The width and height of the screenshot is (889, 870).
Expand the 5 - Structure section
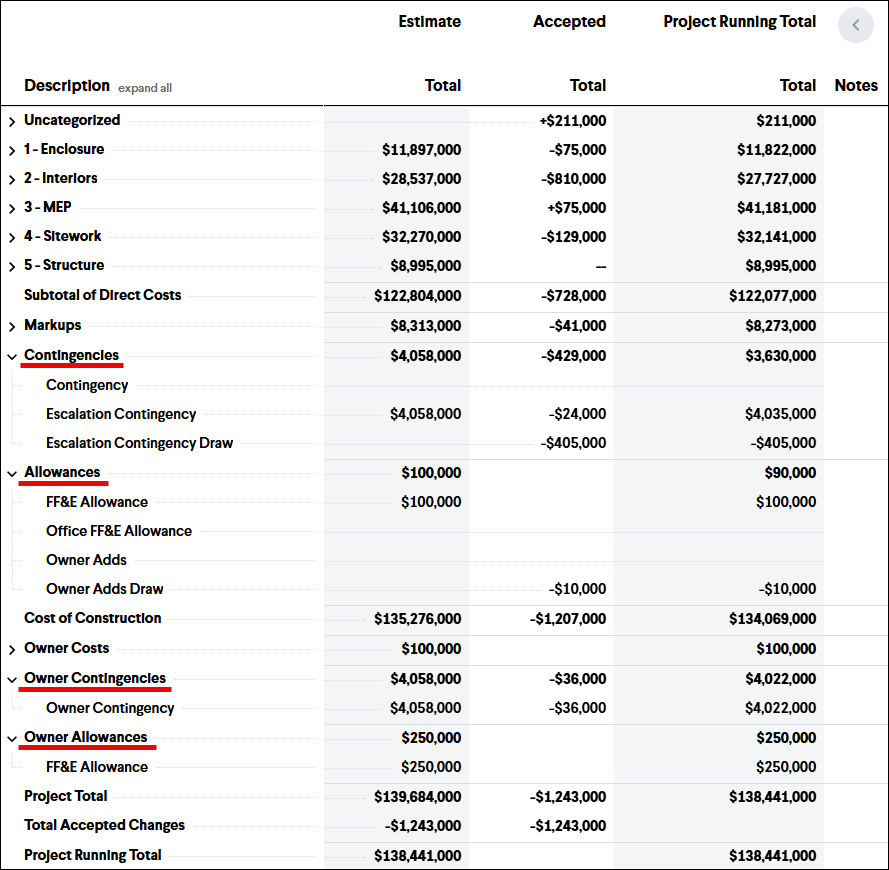point(12,265)
